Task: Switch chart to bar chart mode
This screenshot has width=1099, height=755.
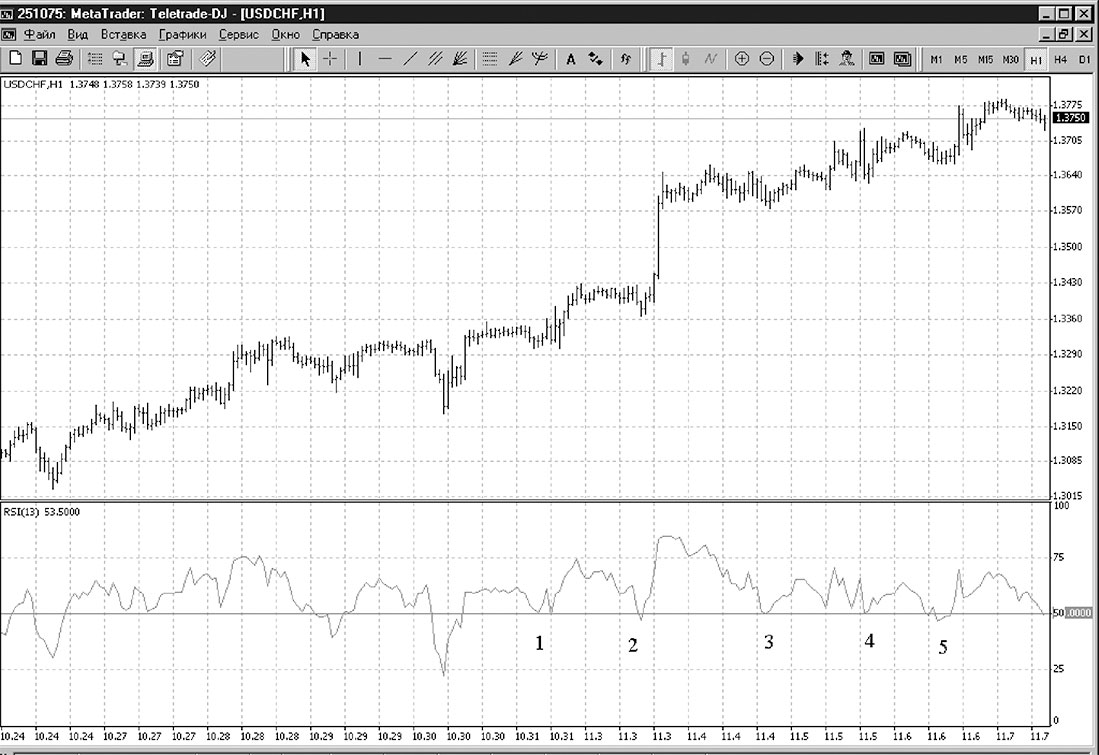Action: click(x=660, y=59)
